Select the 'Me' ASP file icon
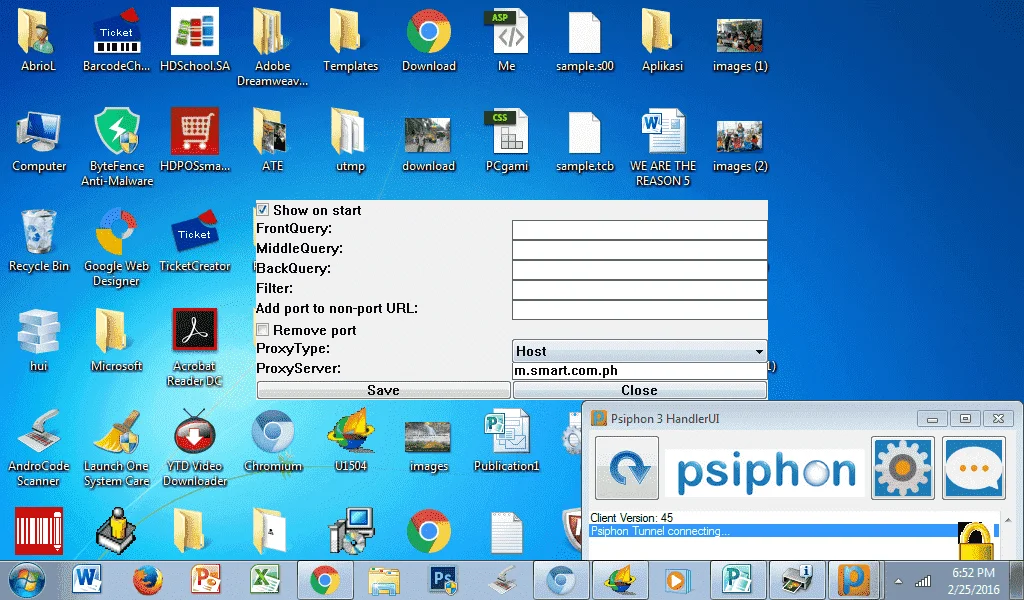Image resolution: width=1024 pixels, height=600 pixels. [507, 40]
